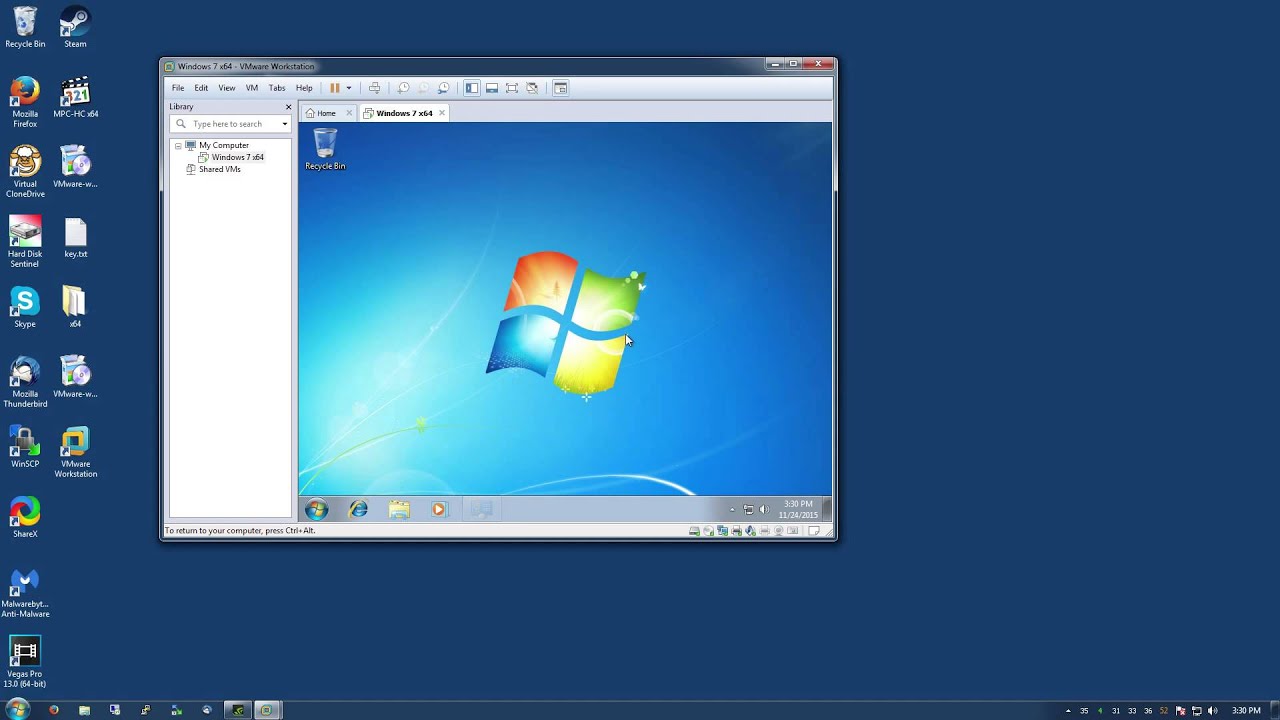
Task: Open the File menu
Action: tap(178, 88)
